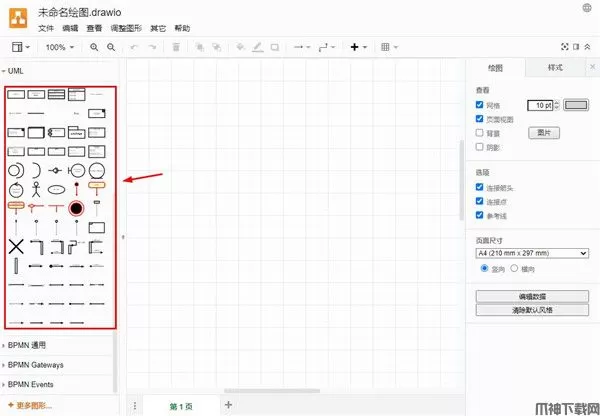The height and width of the screenshot is (416, 600).
Task: Toggle the 连接点 checkbox
Action: (x=479, y=201)
